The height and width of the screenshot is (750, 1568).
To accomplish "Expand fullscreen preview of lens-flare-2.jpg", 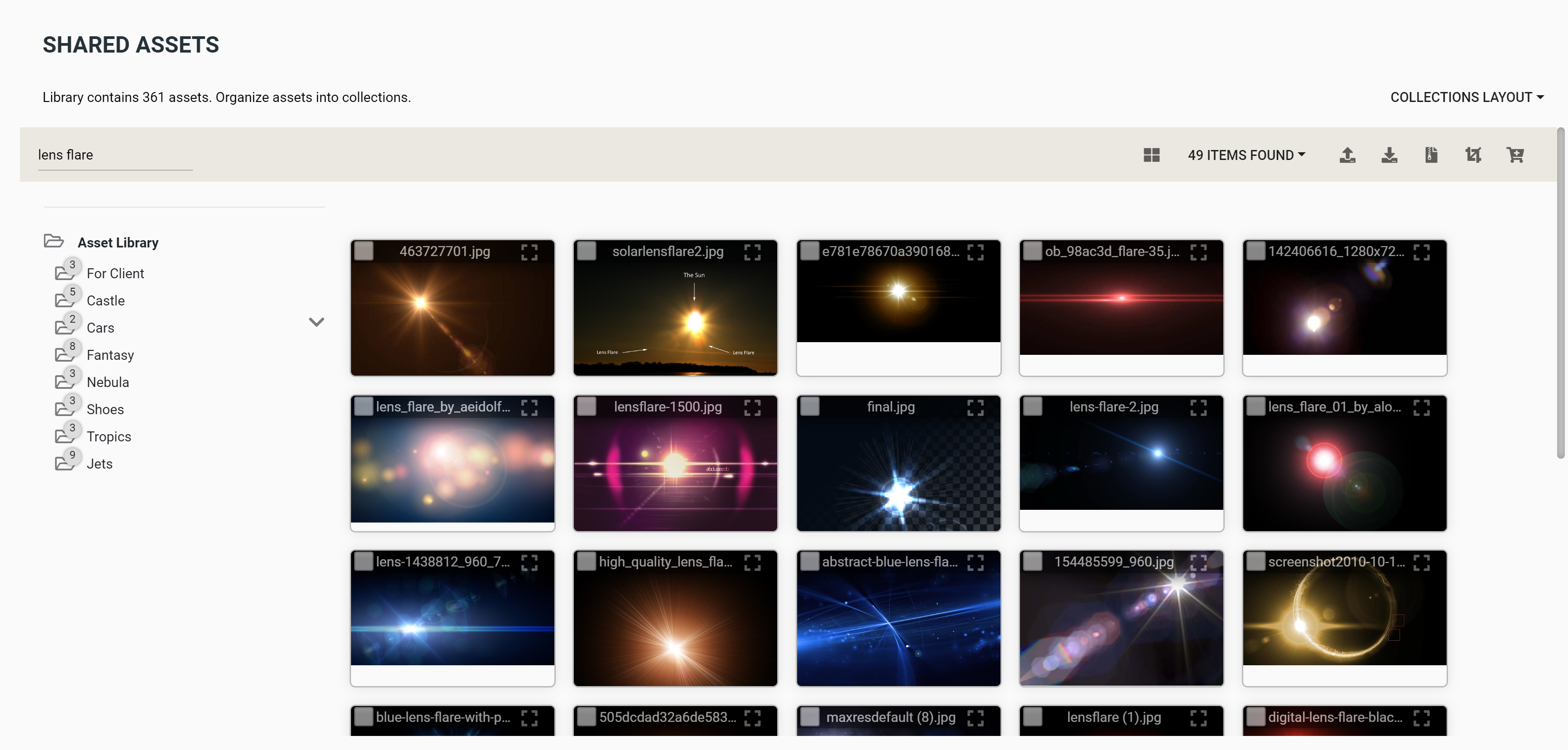I will click(1198, 407).
